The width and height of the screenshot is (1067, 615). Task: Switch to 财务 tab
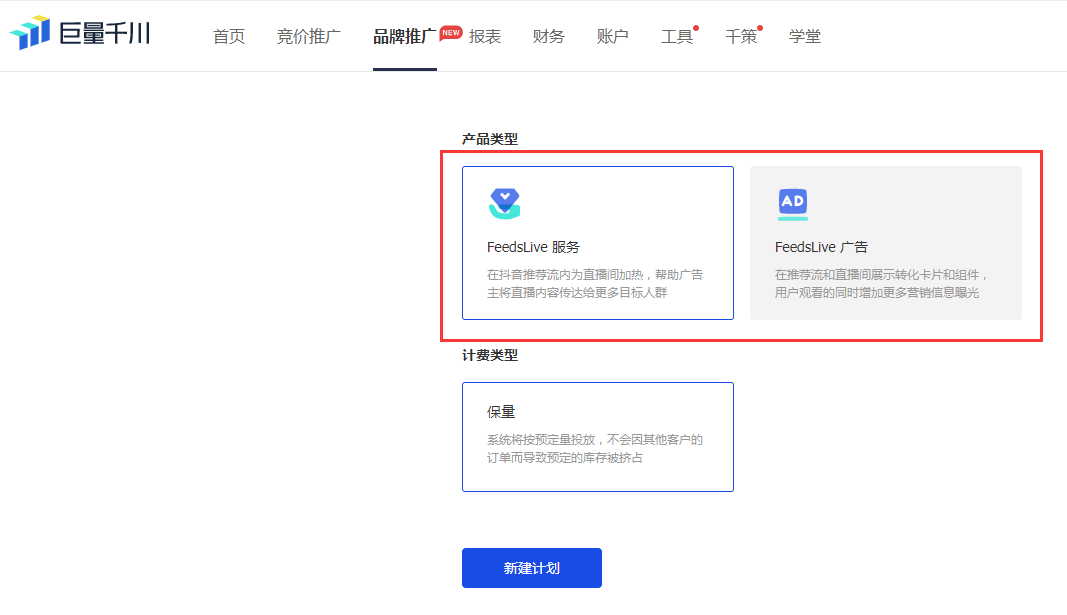(x=548, y=37)
